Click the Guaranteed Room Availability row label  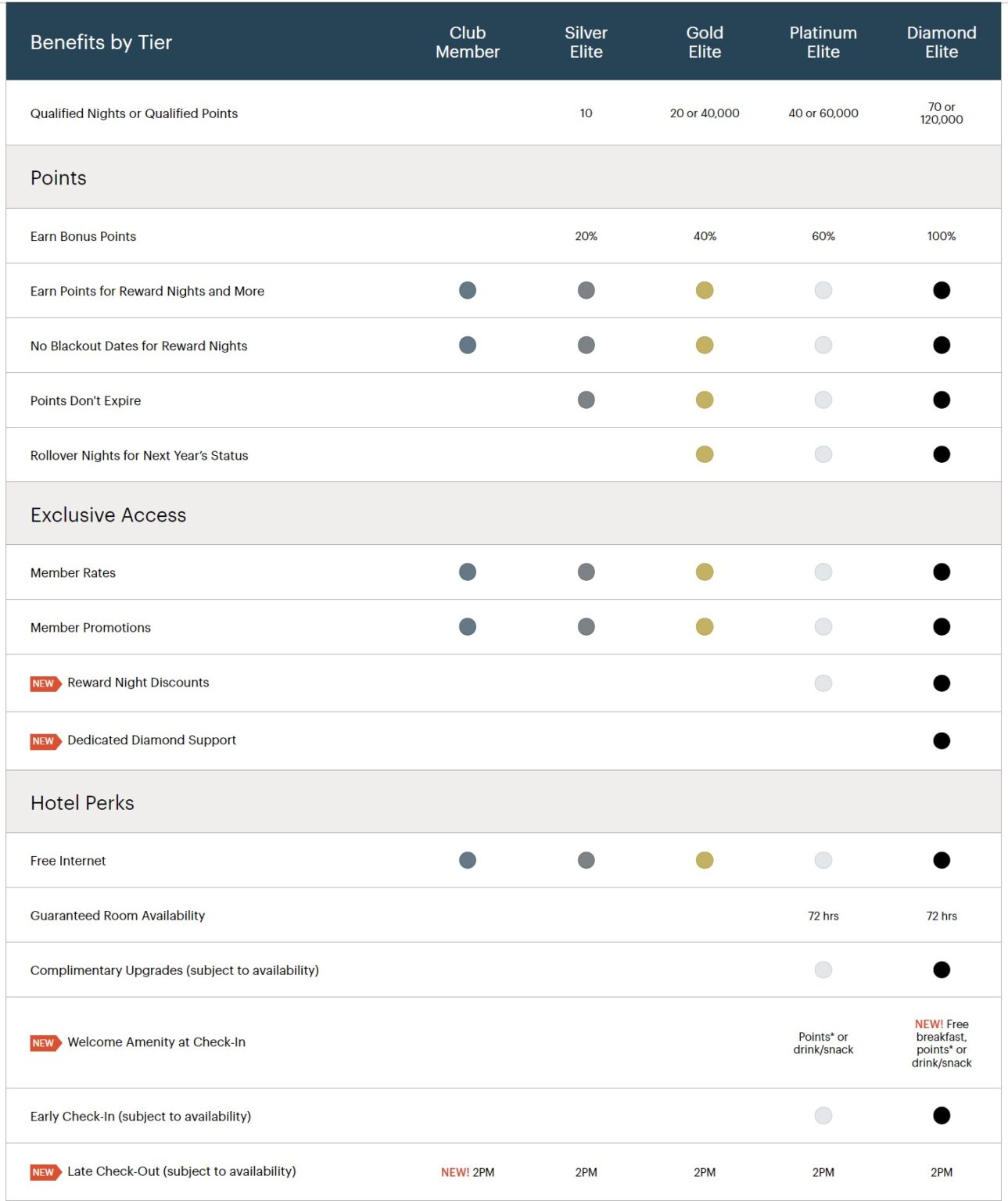tap(117, 915)
